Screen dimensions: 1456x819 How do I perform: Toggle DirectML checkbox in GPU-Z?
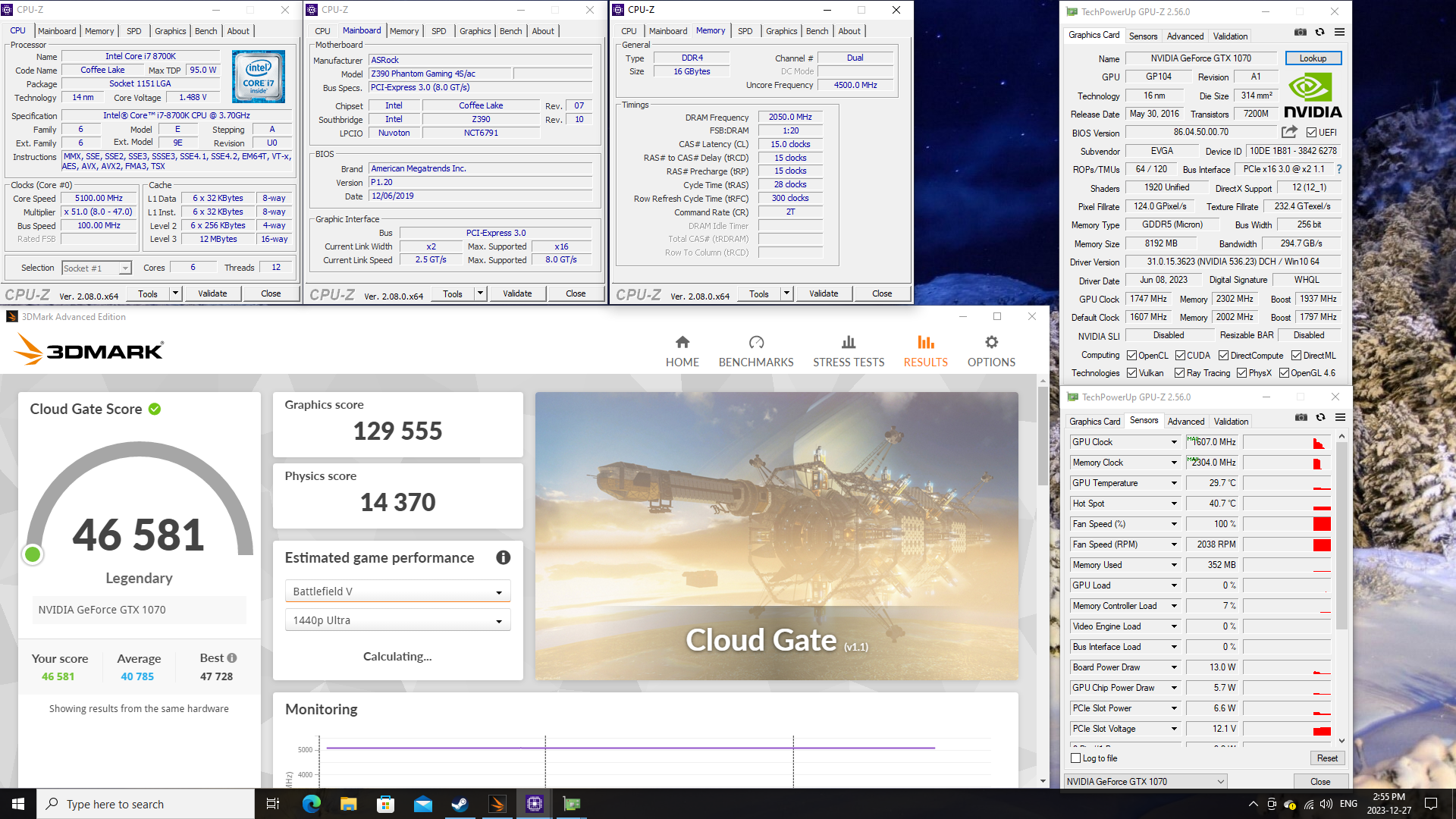(x=1296, y=356)
